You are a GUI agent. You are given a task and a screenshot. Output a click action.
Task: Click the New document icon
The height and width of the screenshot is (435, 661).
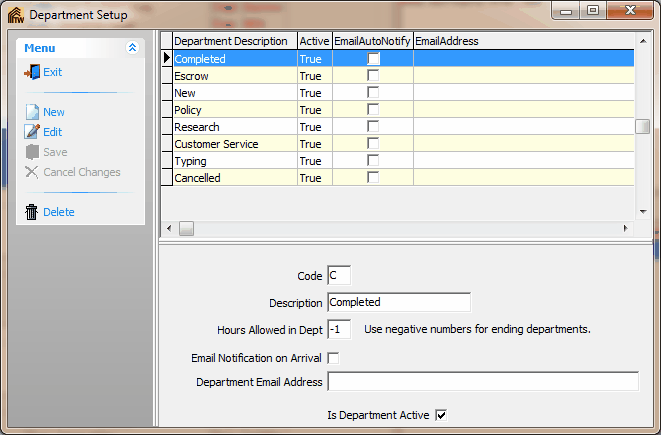pyautogui.click(x=32, y=112)
